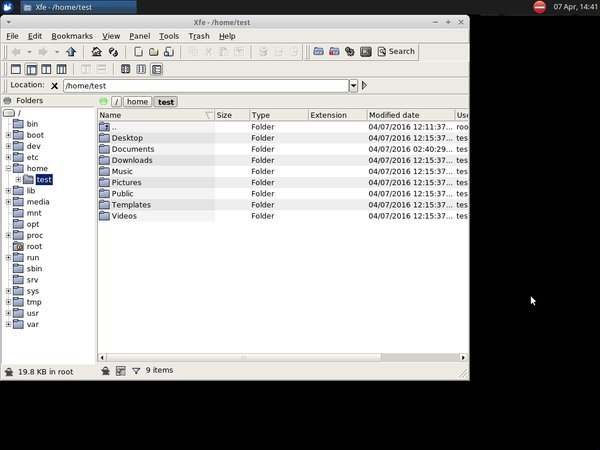
Task: Open the location history dropdown
Action: coord(353,86)
